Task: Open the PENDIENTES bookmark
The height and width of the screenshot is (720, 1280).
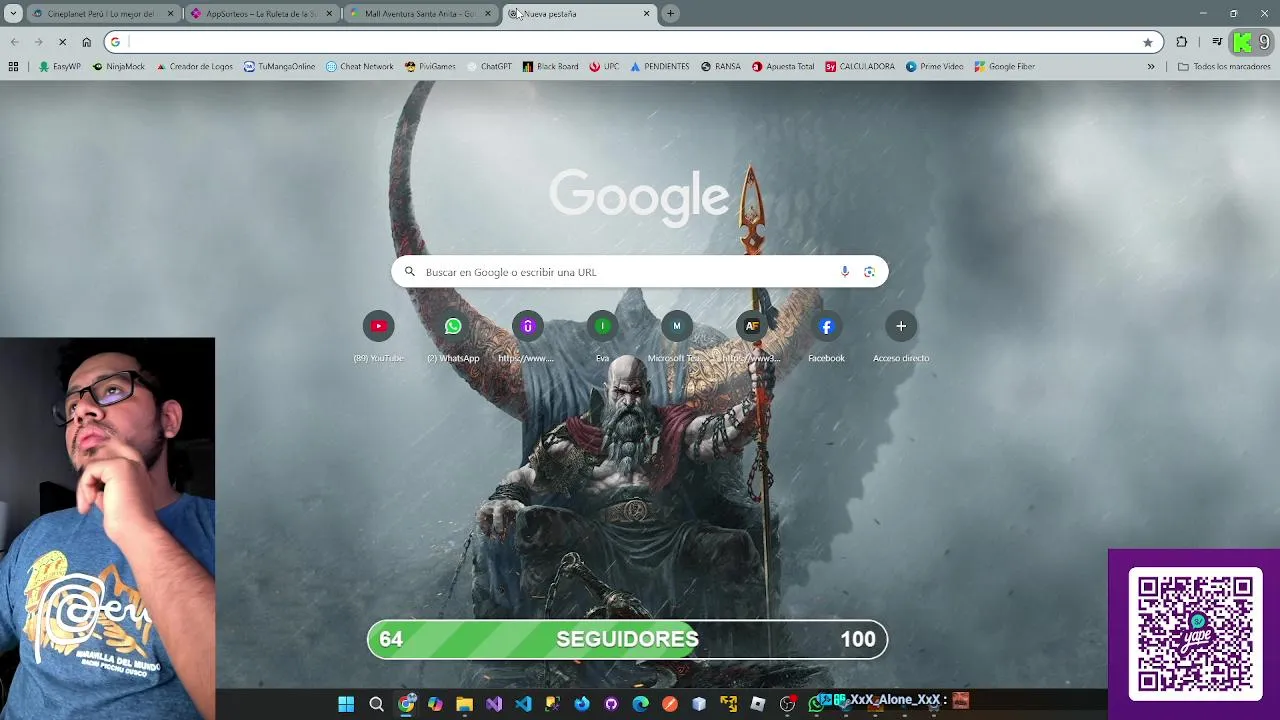Action: coord(659,67)
